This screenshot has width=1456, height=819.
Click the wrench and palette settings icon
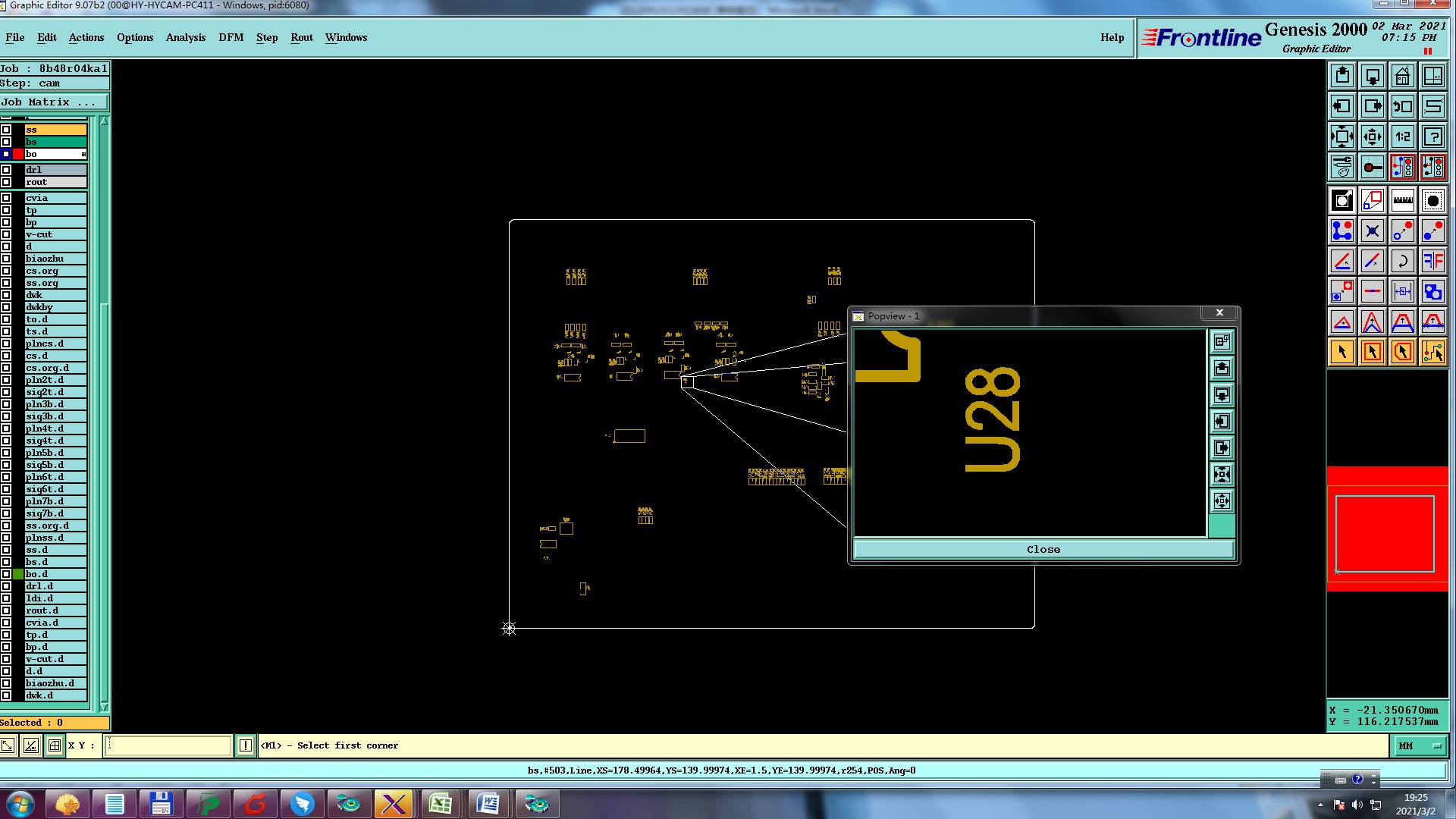coord(1341,167)
